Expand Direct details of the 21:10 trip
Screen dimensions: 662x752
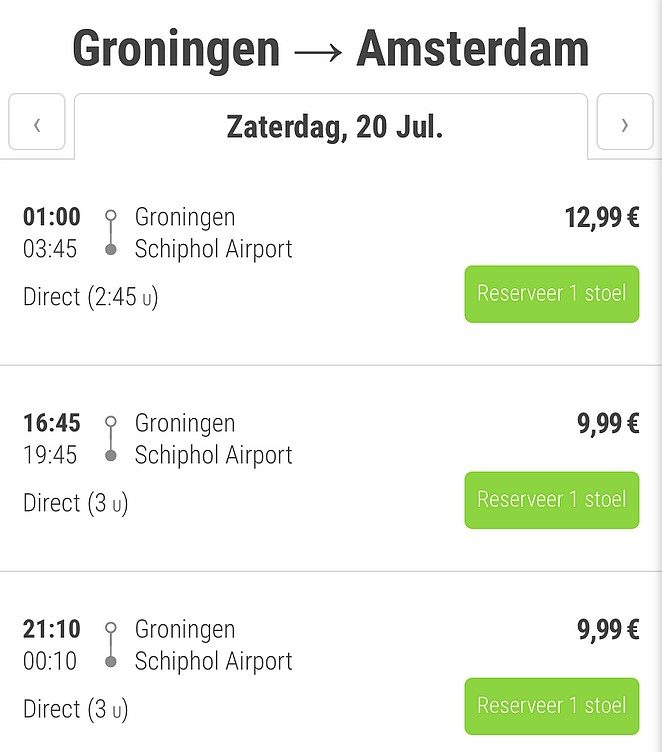point(76,709)
